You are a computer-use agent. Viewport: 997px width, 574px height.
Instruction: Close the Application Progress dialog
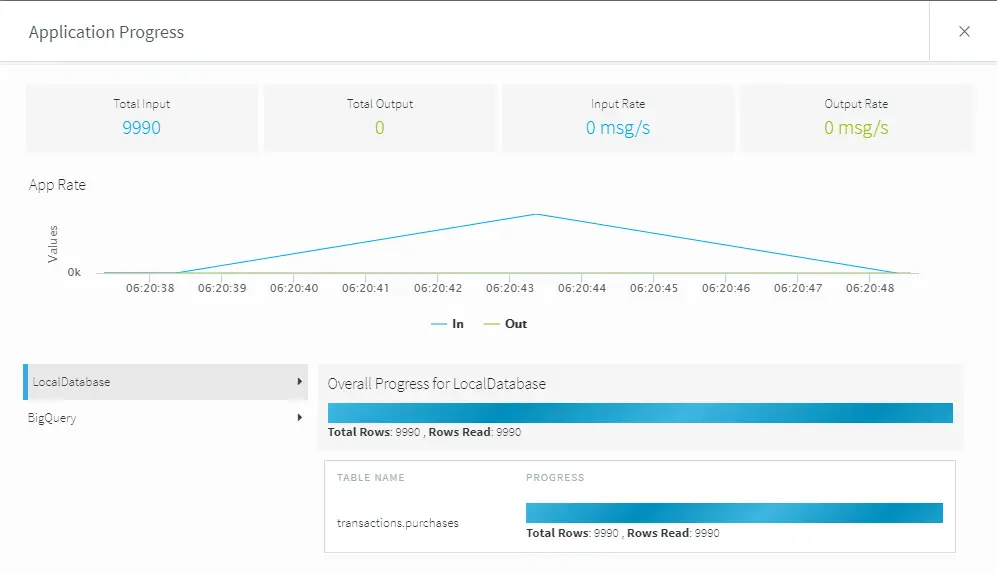964,32
